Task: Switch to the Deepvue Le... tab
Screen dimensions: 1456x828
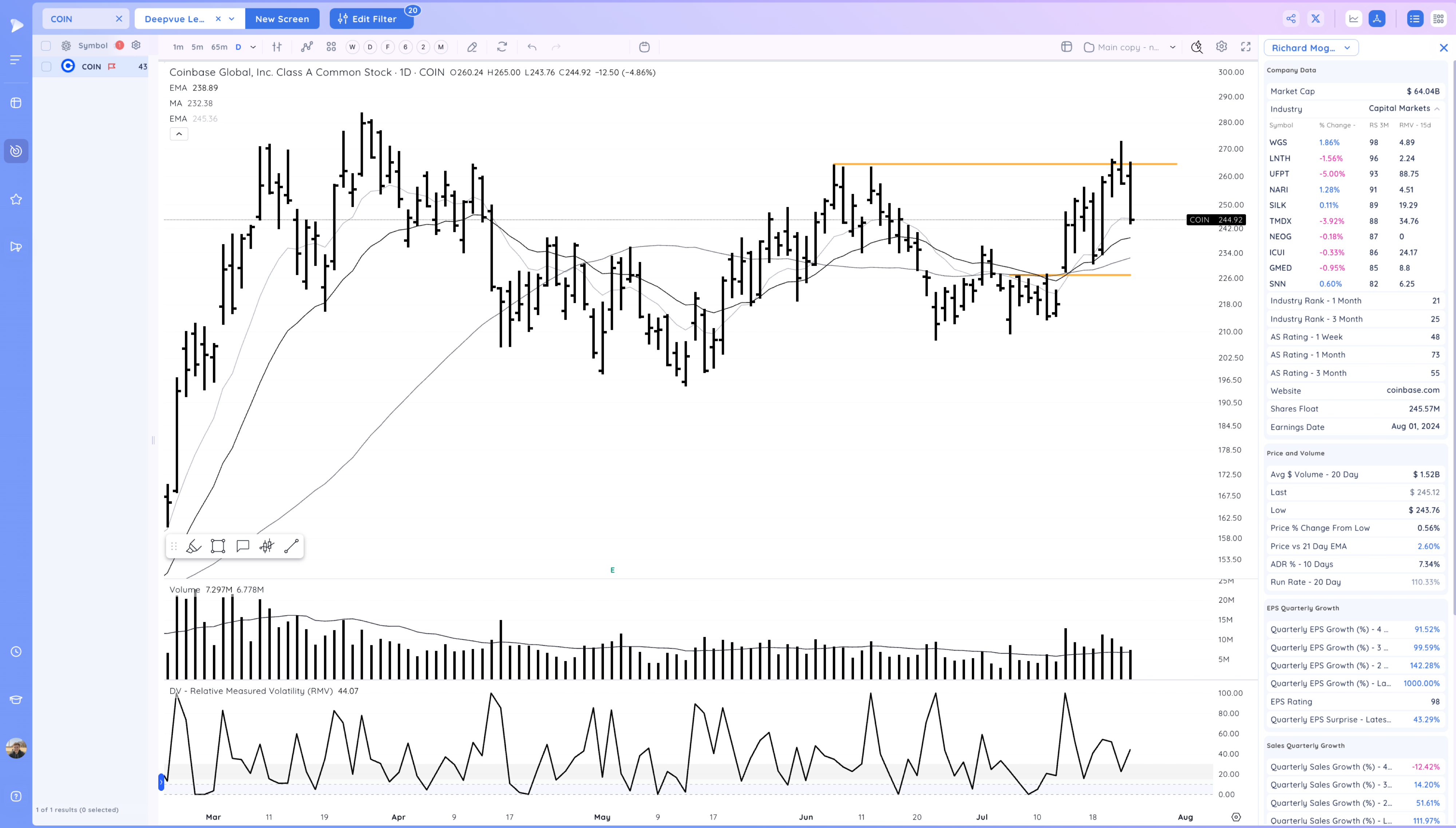Action: coord(175,19)
